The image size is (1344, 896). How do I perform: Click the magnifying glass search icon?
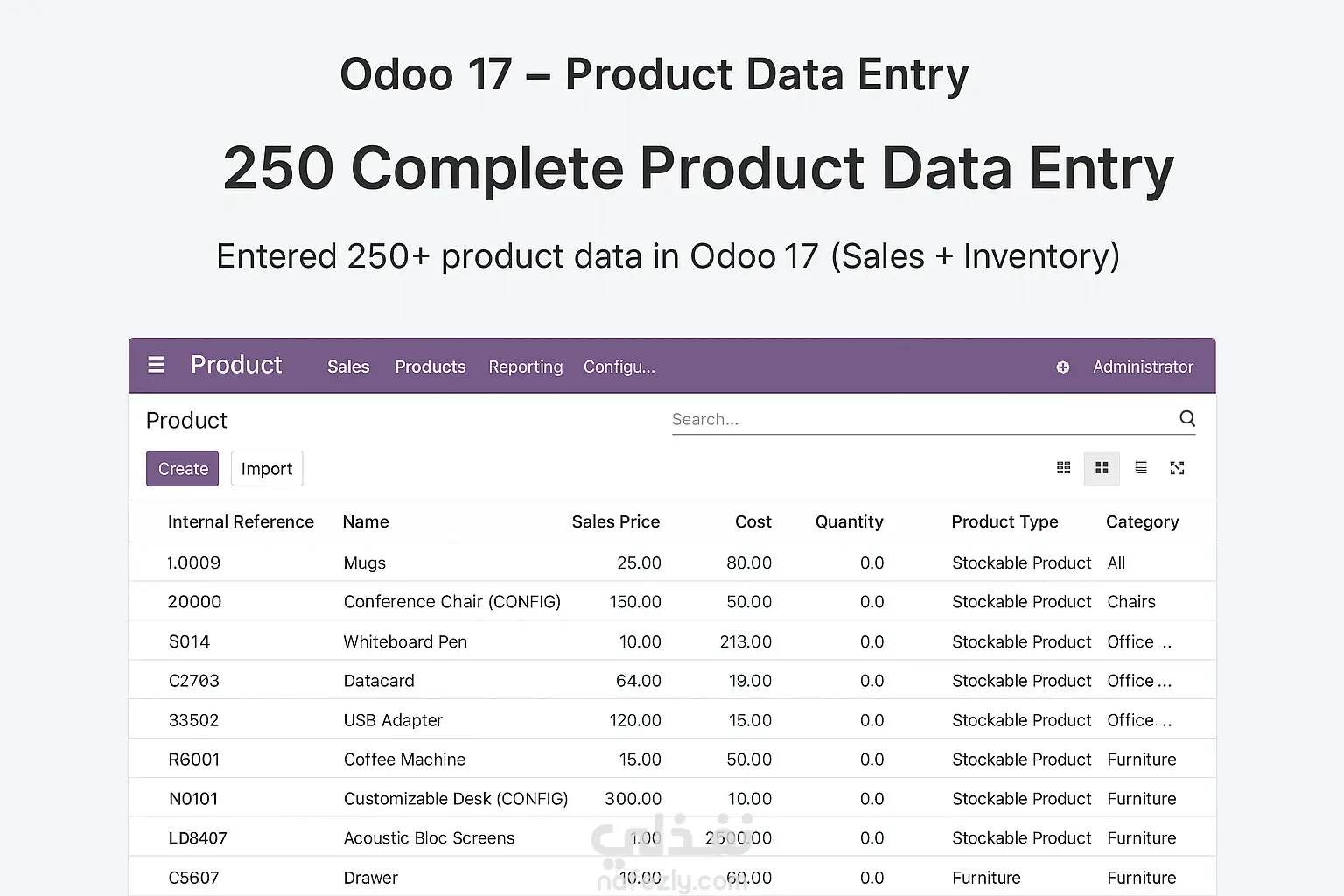1186,418
